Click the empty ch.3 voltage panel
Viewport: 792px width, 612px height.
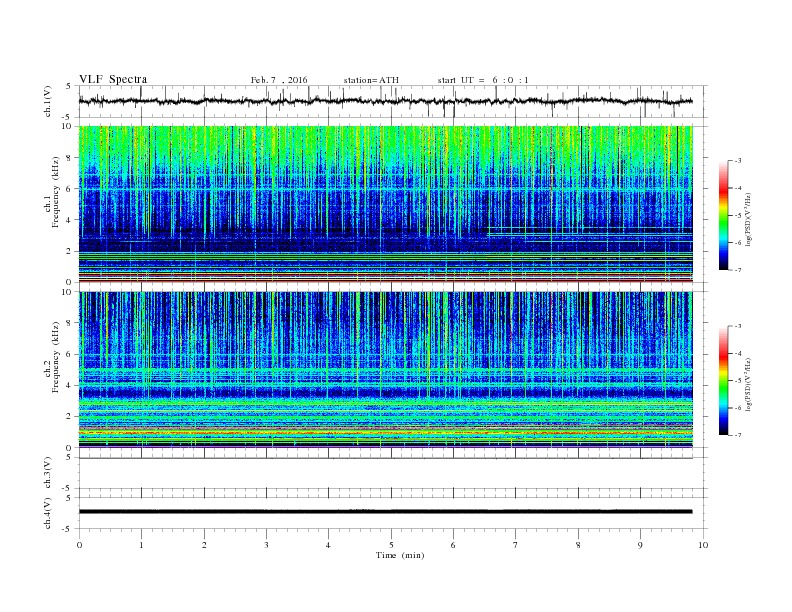(x=392, y=473)
